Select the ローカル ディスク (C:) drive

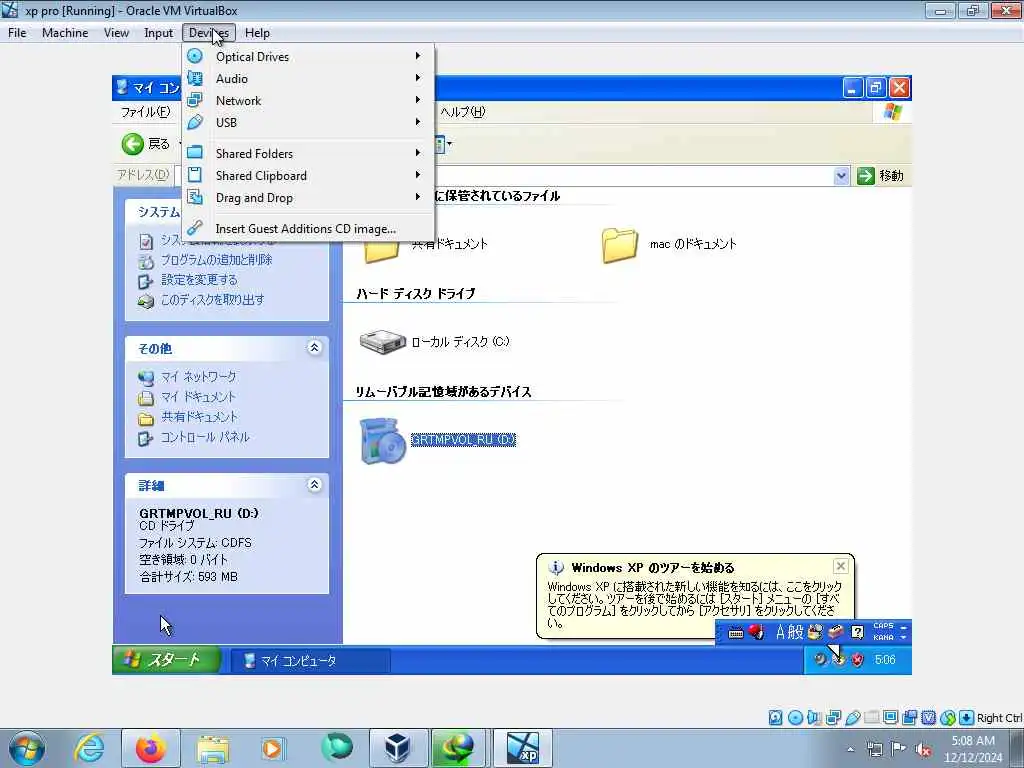click(x=434, y=342)
